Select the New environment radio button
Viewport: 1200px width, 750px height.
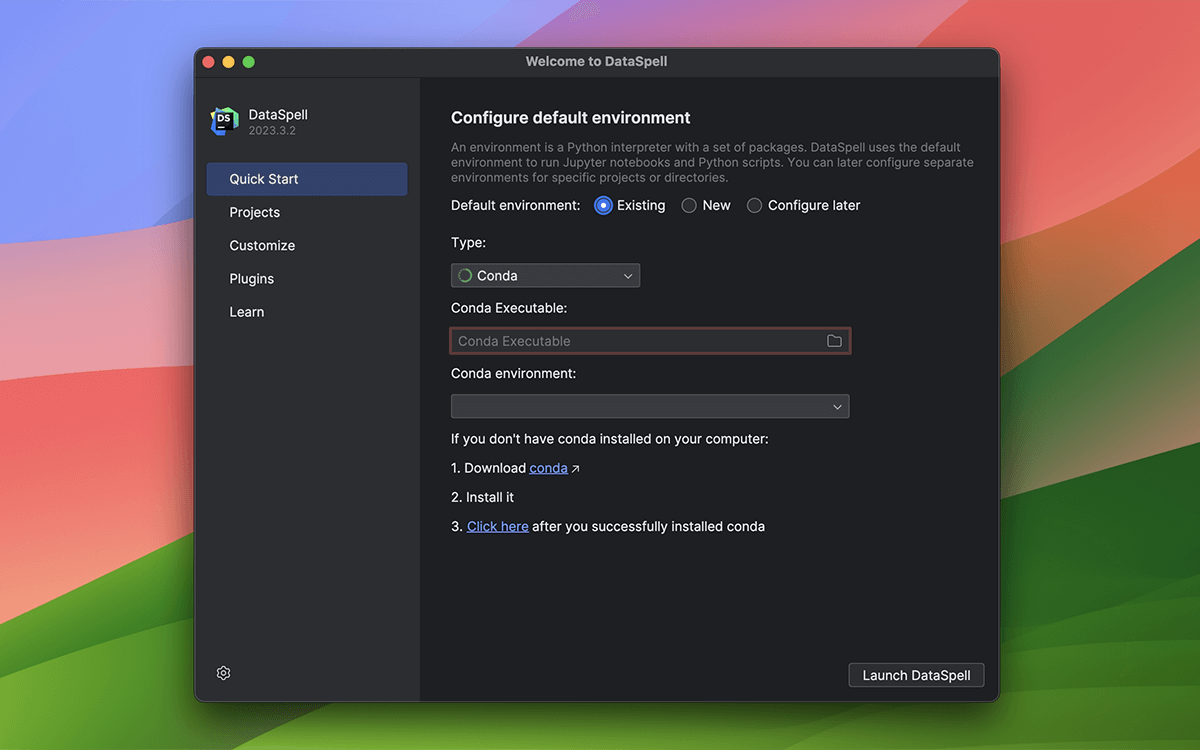coord(689,205)
